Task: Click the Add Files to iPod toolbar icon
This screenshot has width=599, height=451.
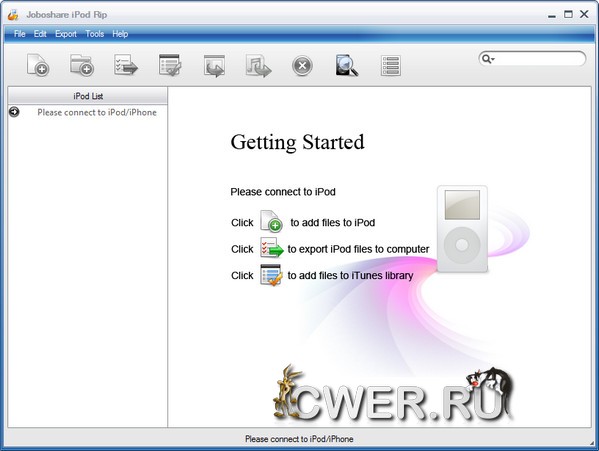Action: pos(38,65)
